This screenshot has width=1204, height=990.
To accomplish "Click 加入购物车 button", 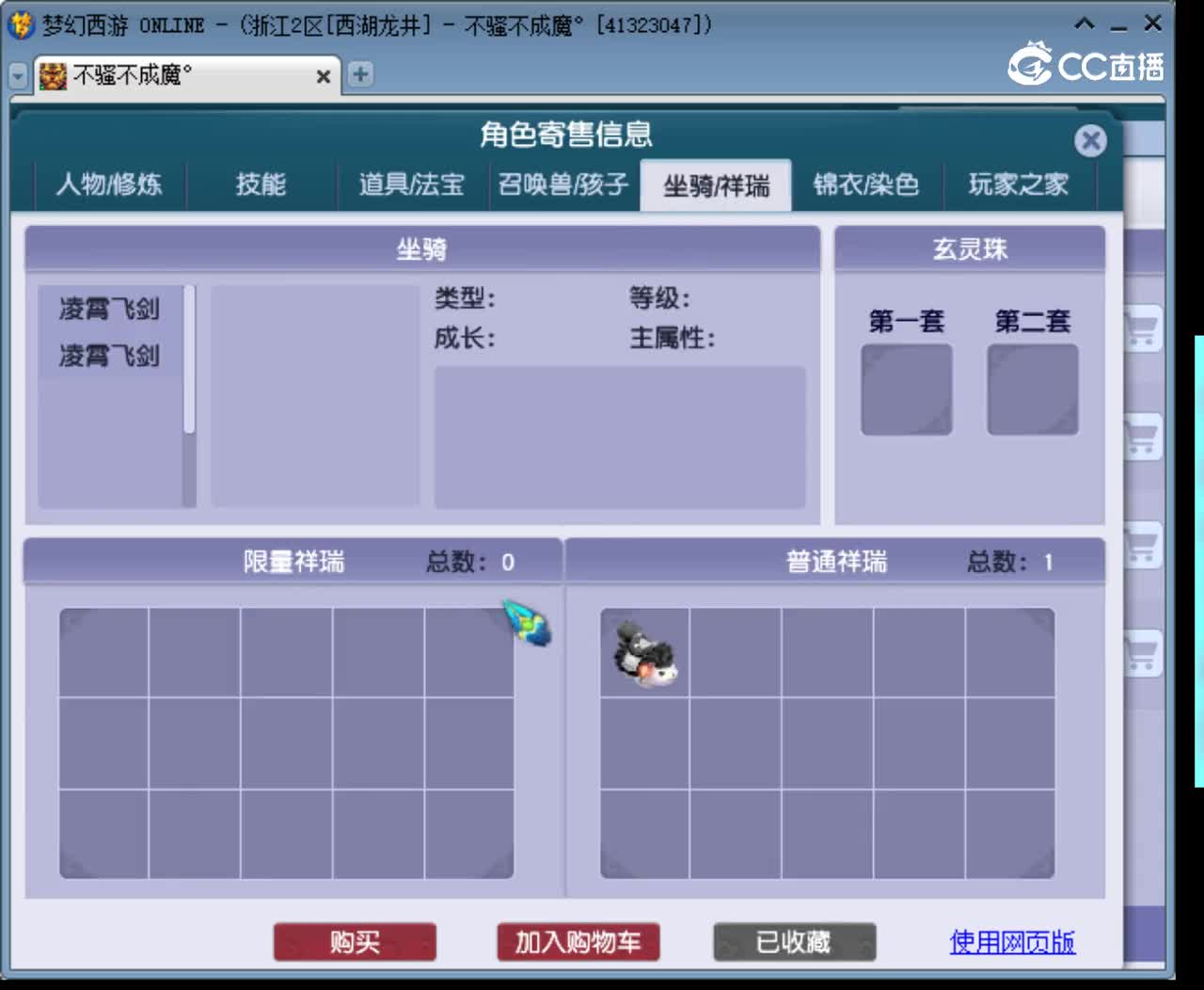I will pos(578,942).
